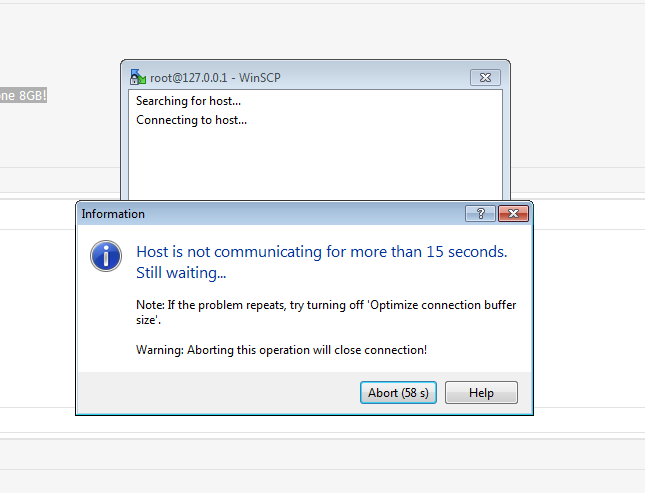Screen dimensions: 645x493
Task: Click the root@127.0.0.1 - WinSCP title text
Action: 215,78
